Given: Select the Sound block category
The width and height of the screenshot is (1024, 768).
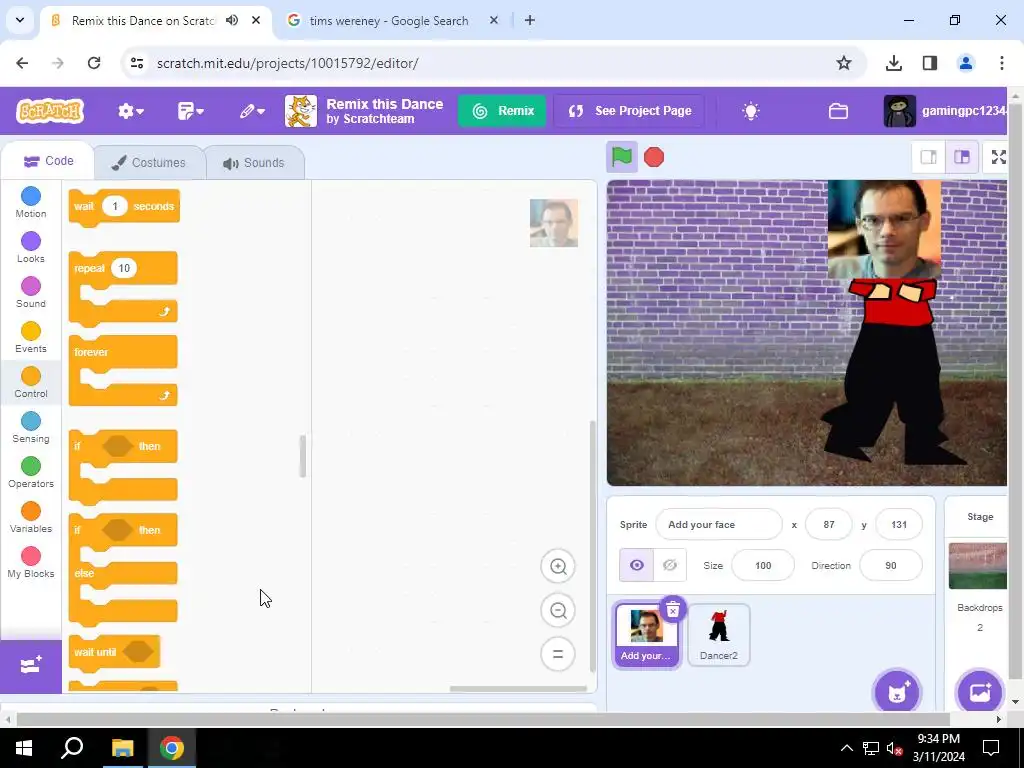Looking at the screenshot, I should click(31, 293).
